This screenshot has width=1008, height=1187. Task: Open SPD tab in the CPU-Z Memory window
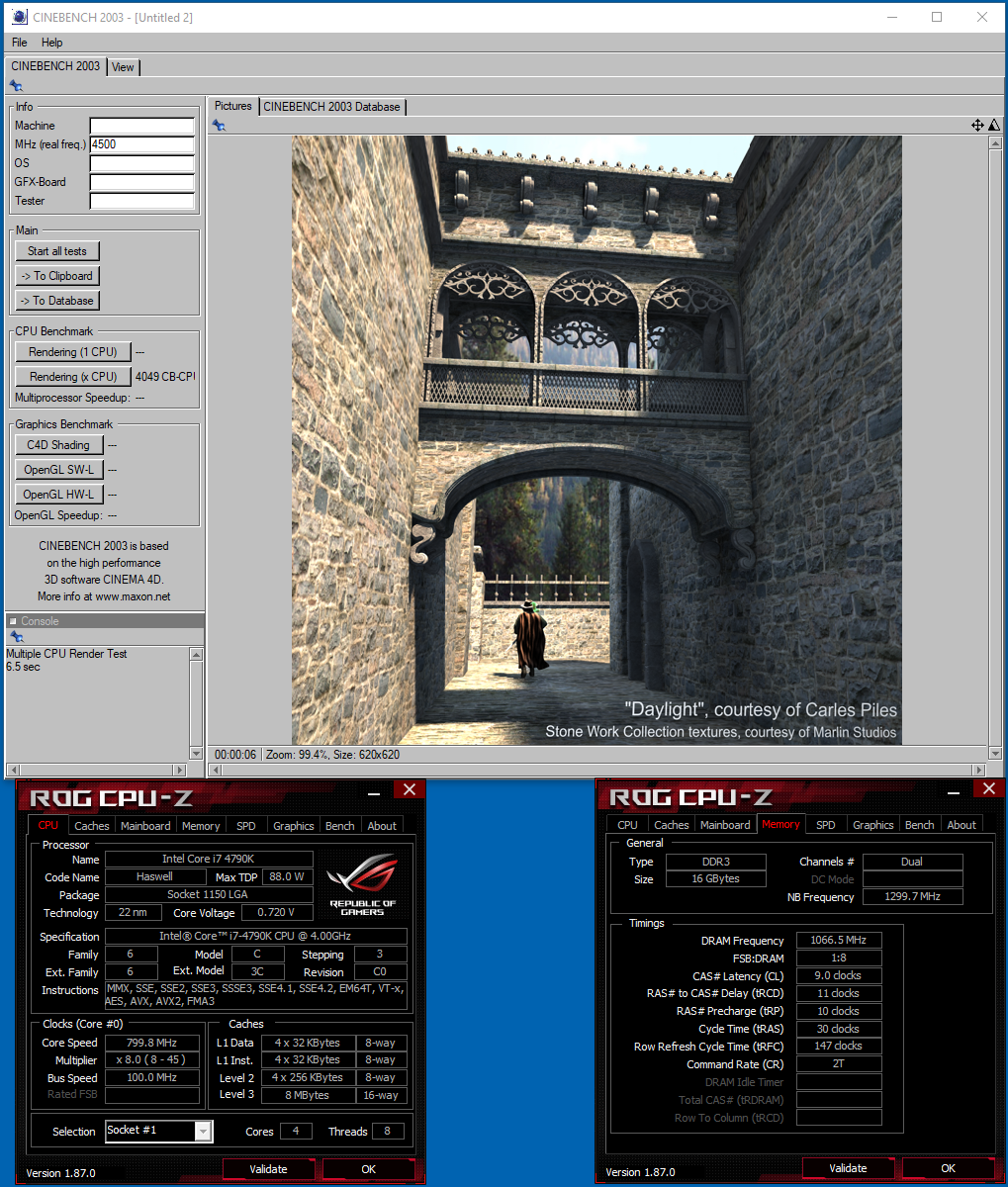pyautogui.click(x=826, y=824)
